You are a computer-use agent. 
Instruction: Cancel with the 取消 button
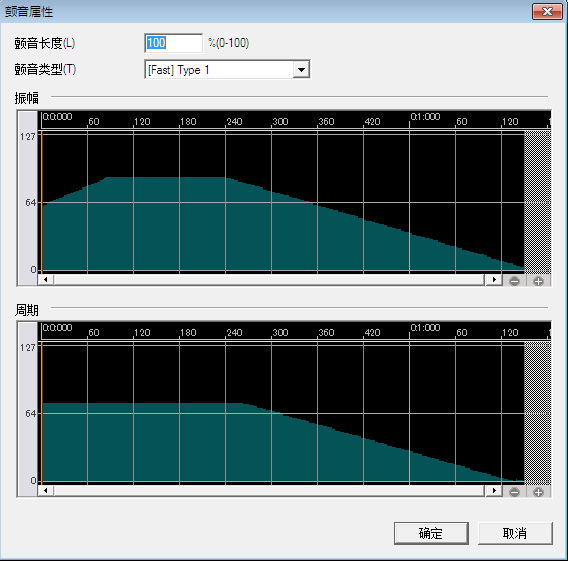coord(515,533)
